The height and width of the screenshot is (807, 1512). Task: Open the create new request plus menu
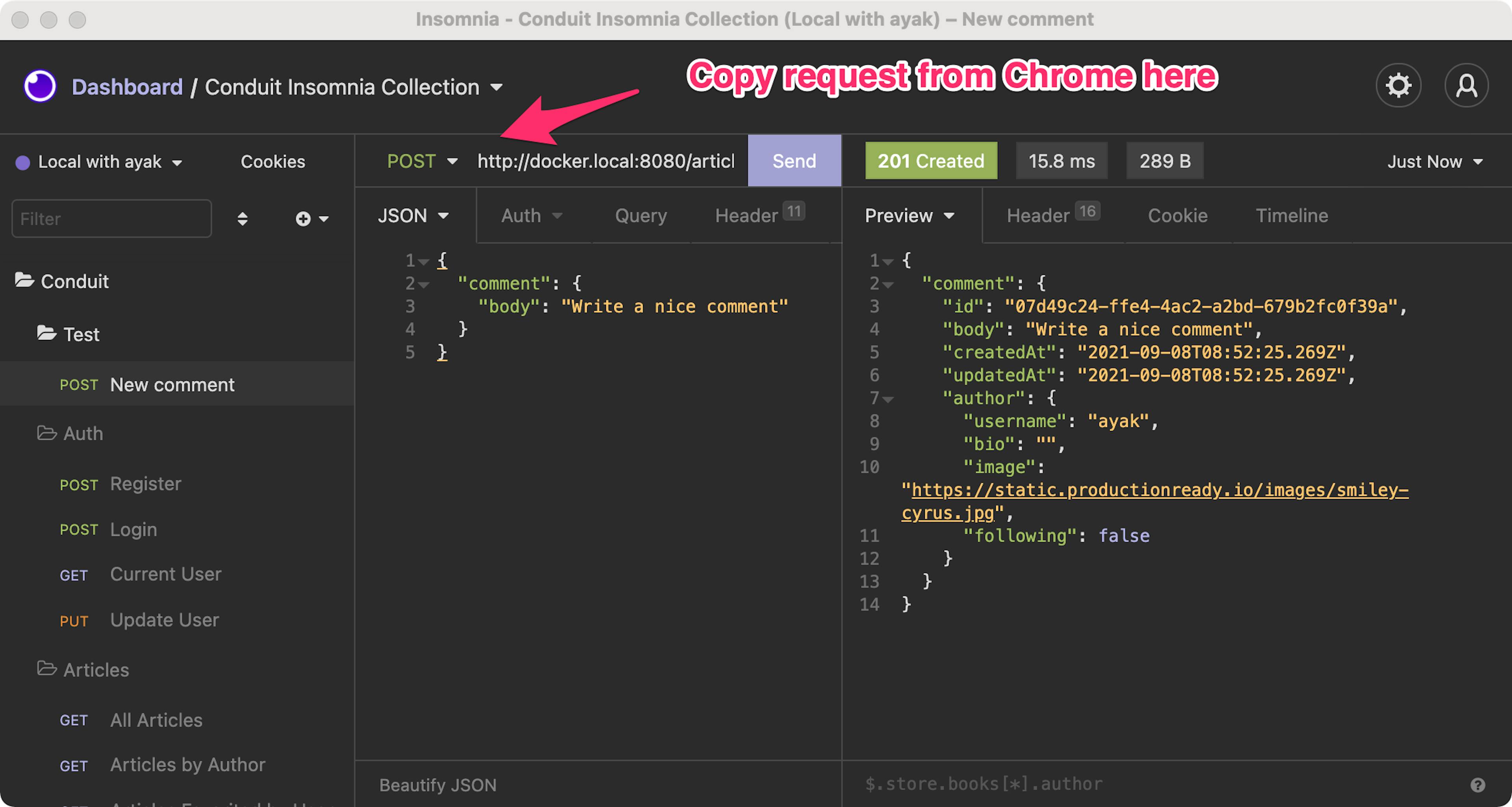(312, 219)
